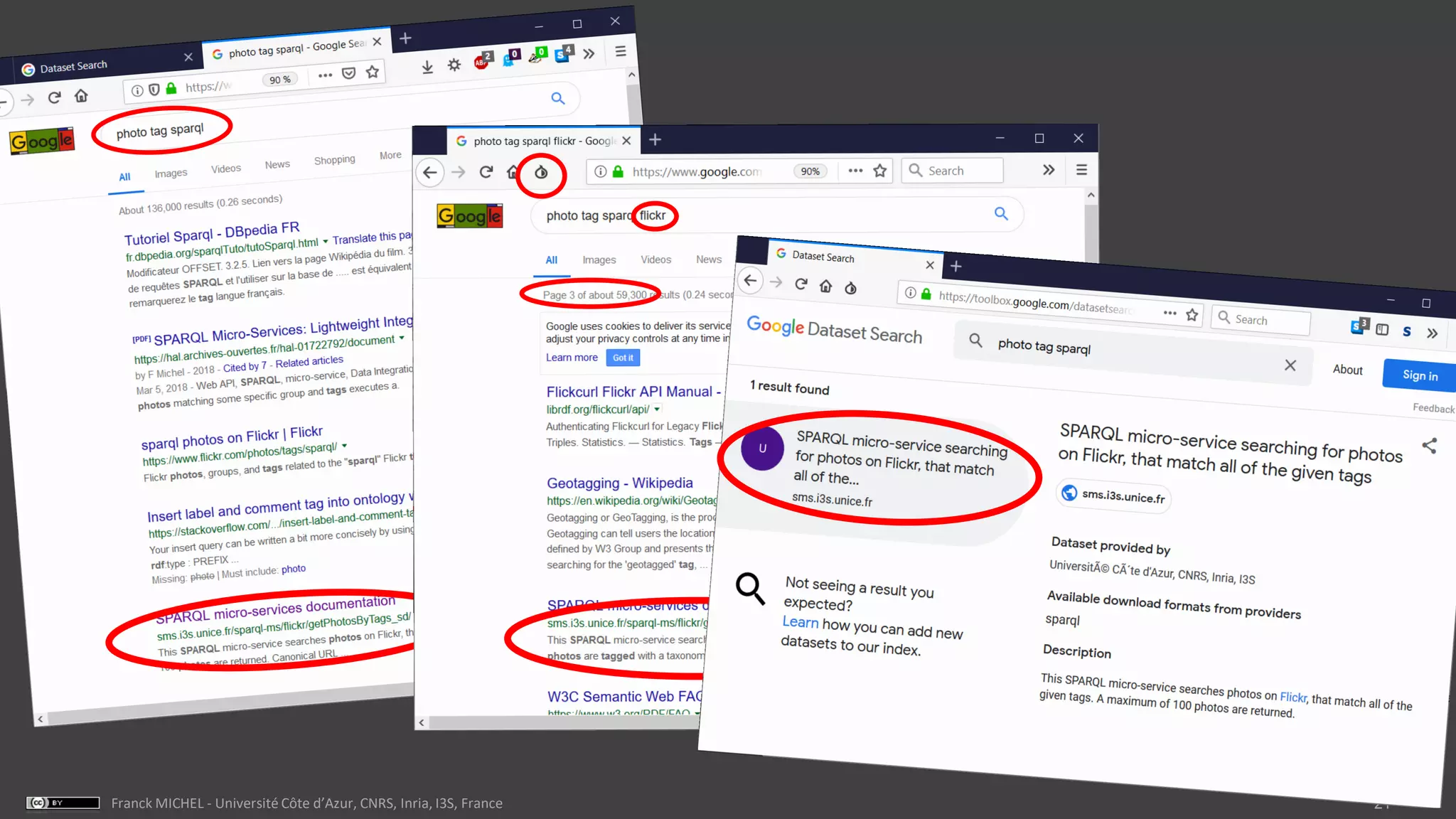Click the circled Tor onion icon in middle browser

541,172
